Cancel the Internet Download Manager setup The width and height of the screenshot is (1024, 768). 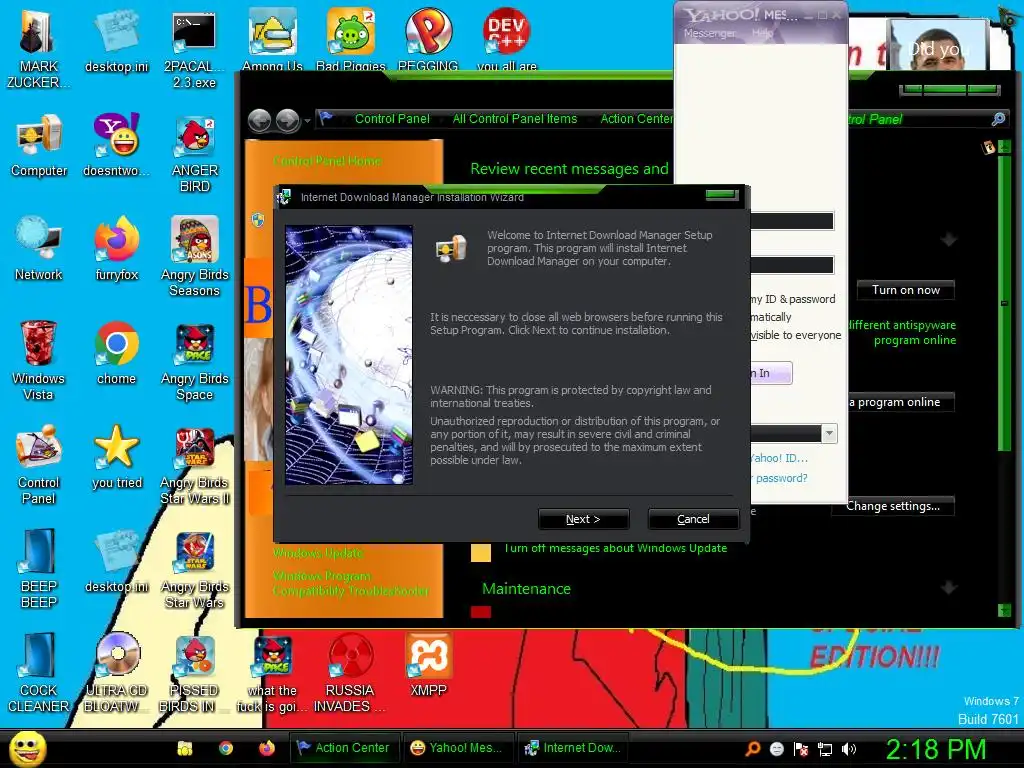tap(693, 519)
